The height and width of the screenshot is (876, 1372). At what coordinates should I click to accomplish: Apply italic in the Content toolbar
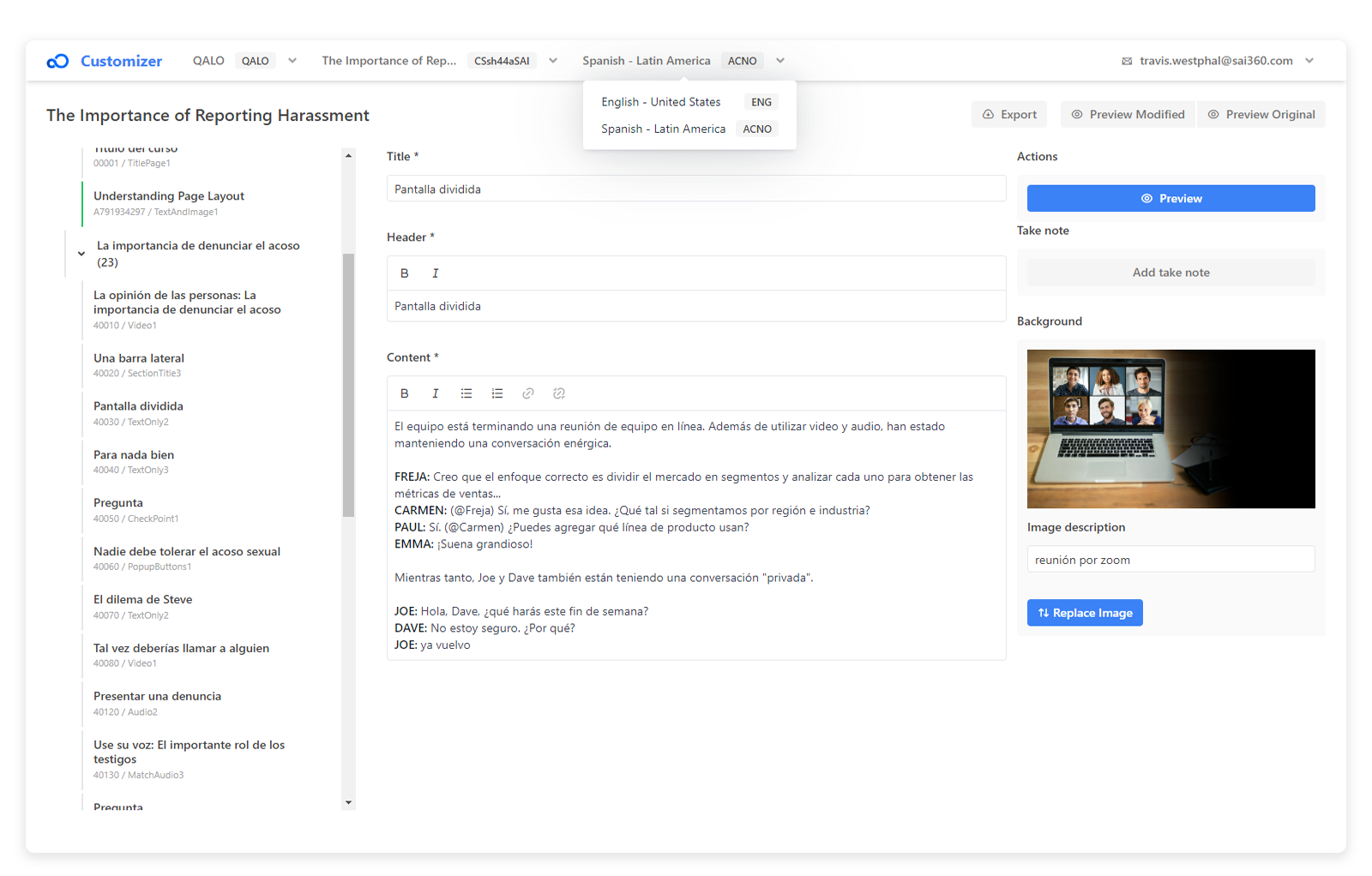click(436, 393)
